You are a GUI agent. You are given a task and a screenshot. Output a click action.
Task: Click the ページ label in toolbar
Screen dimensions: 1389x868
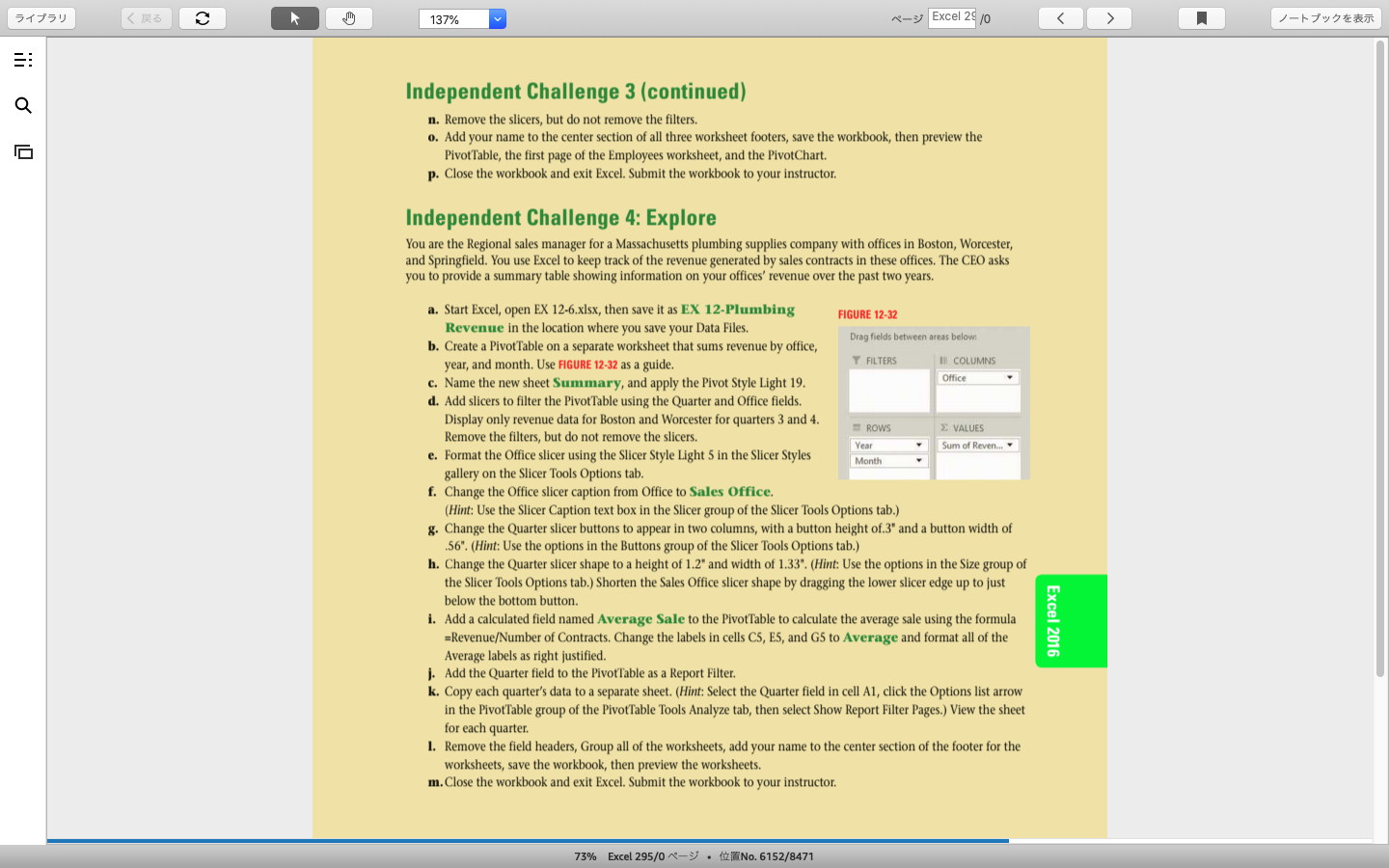pyautogui.click(x=907, y=19)
